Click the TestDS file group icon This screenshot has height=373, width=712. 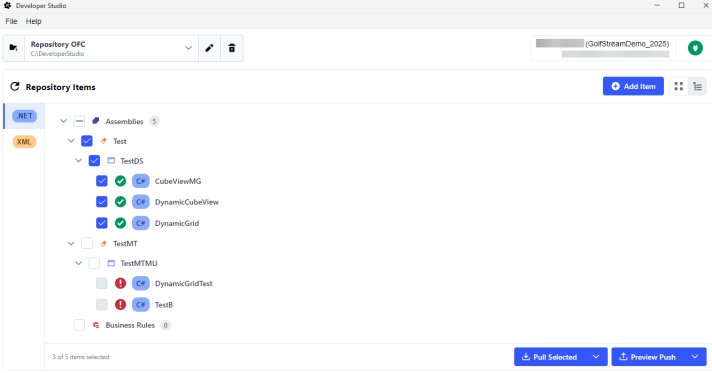(111, 161)
